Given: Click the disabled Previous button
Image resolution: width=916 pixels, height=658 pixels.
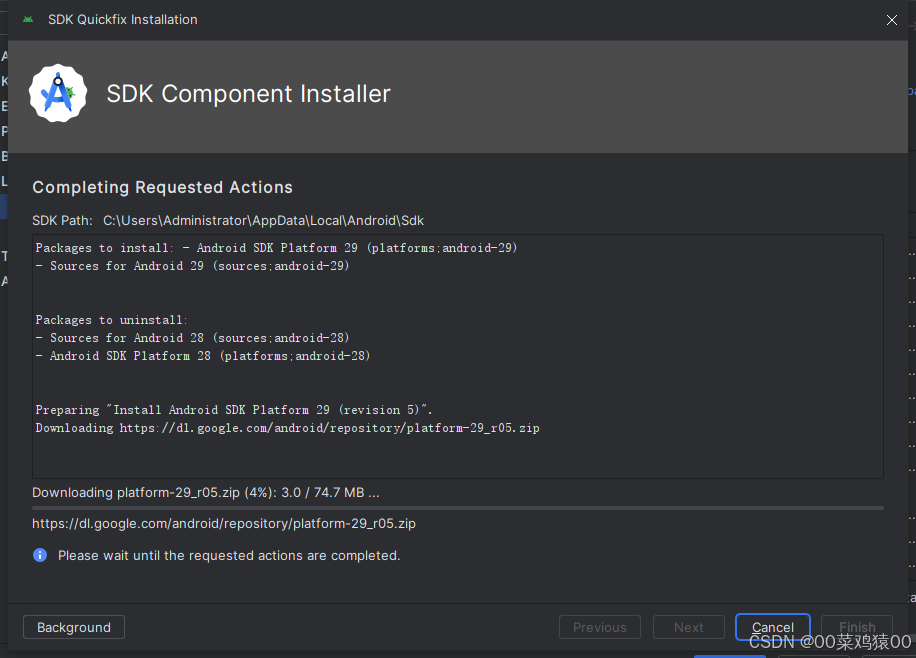Looking at the screenshot, I should pyautogui.click(x=599, y=627).
